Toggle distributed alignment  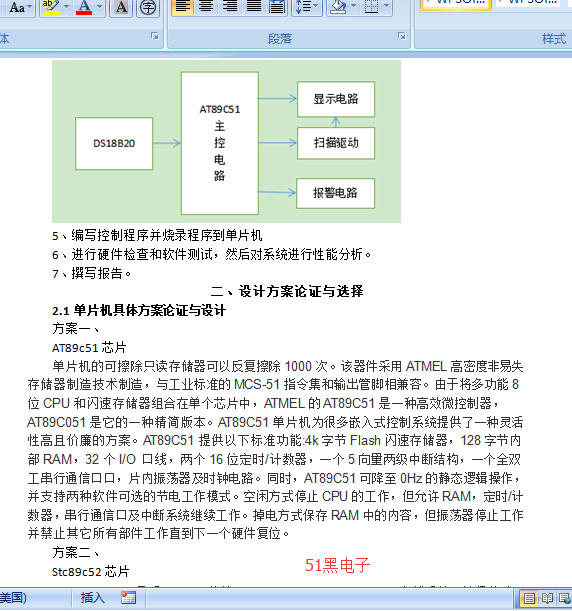pos(277,7)
